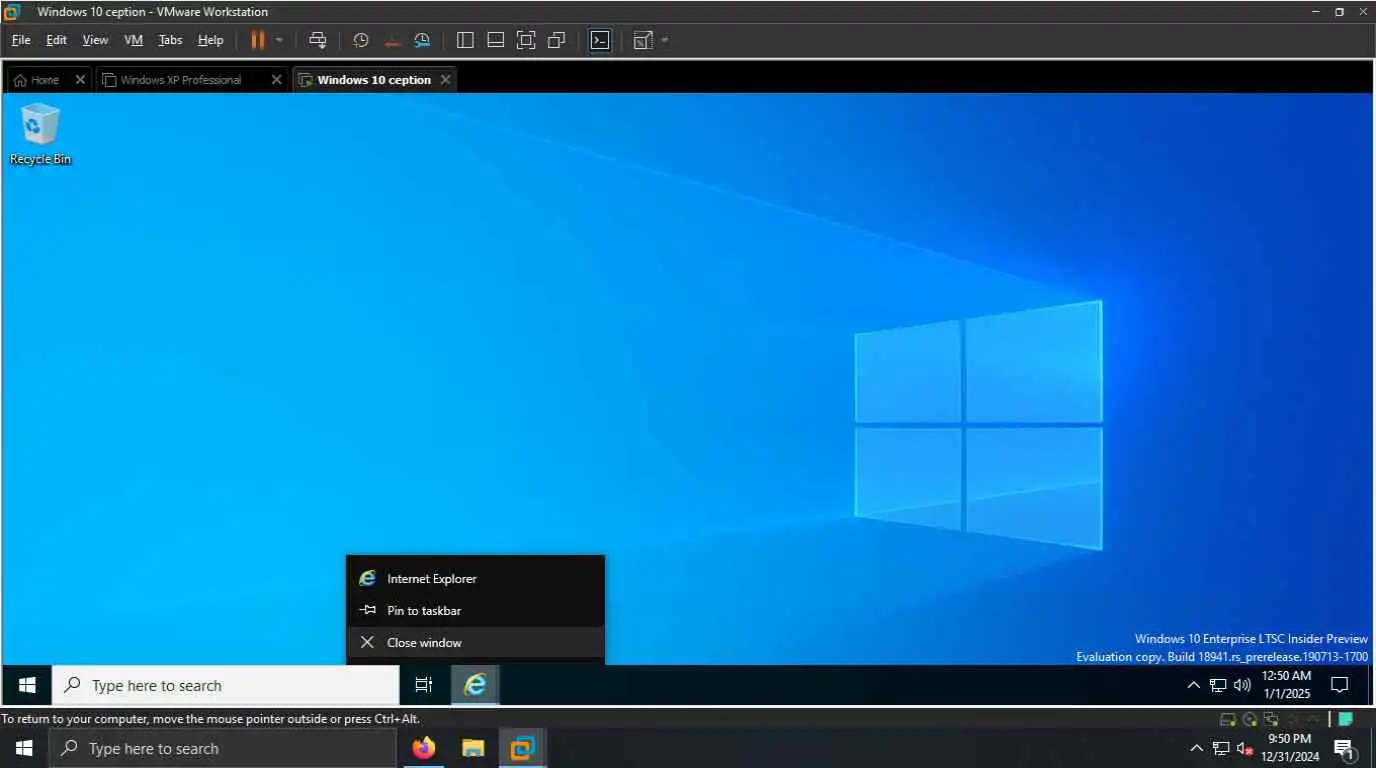Viewport: 1376px width, 768px height.
Task: Close the Windows 10 ception tab
Action: click(446, 80)
